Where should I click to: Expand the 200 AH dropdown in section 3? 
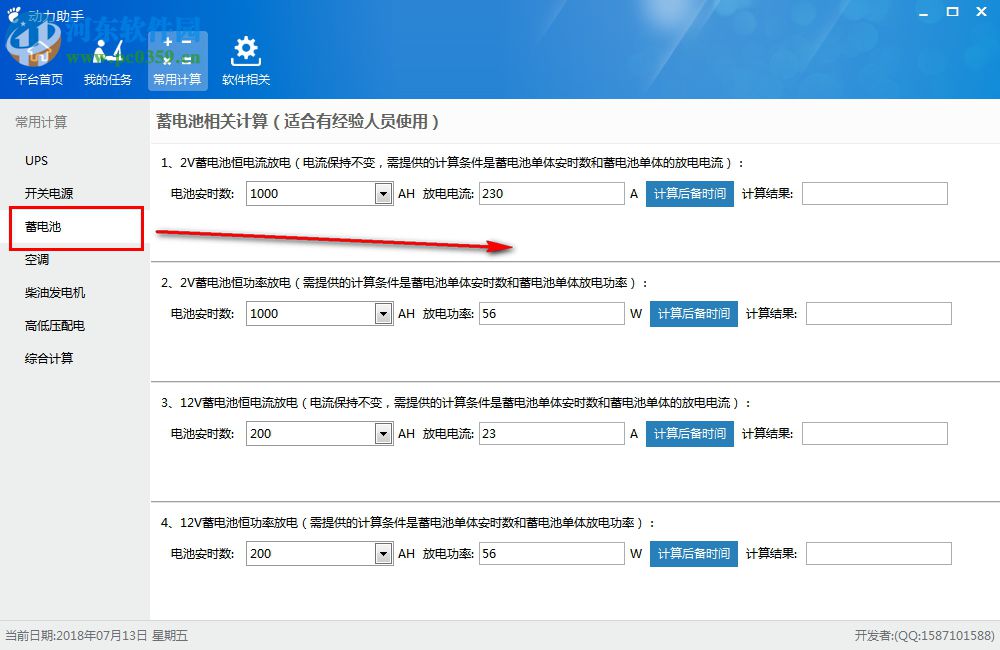(381, 433)
